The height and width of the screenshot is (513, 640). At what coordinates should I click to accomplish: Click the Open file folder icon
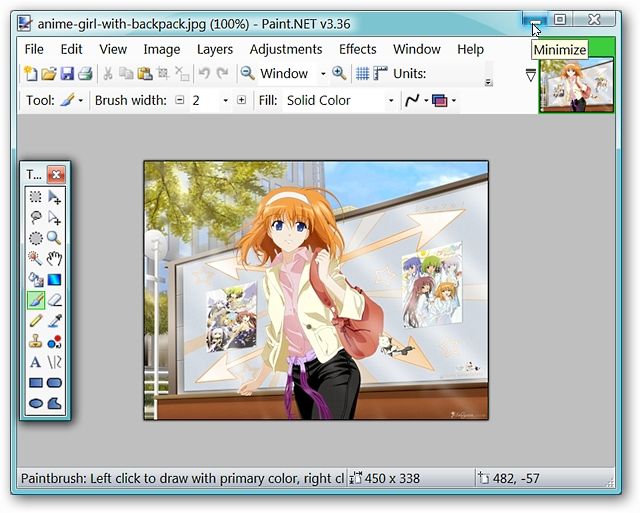tap(49, 74)
